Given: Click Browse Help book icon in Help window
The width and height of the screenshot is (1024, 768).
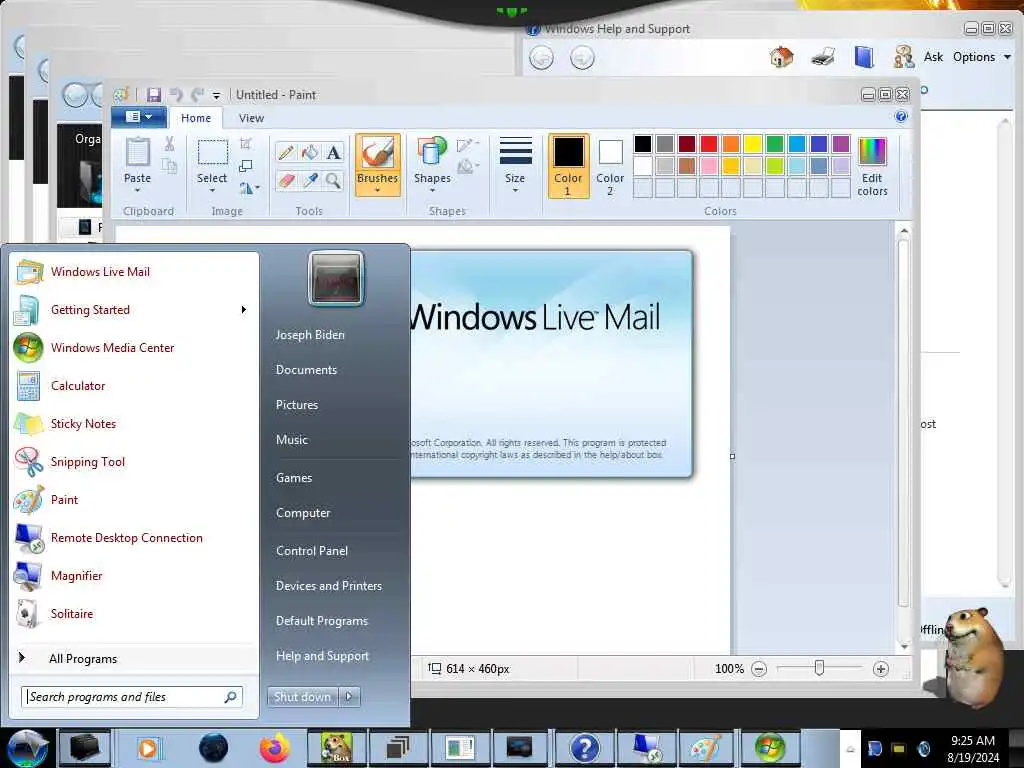Looking at the screenshot, I should [x=864, y=57].
